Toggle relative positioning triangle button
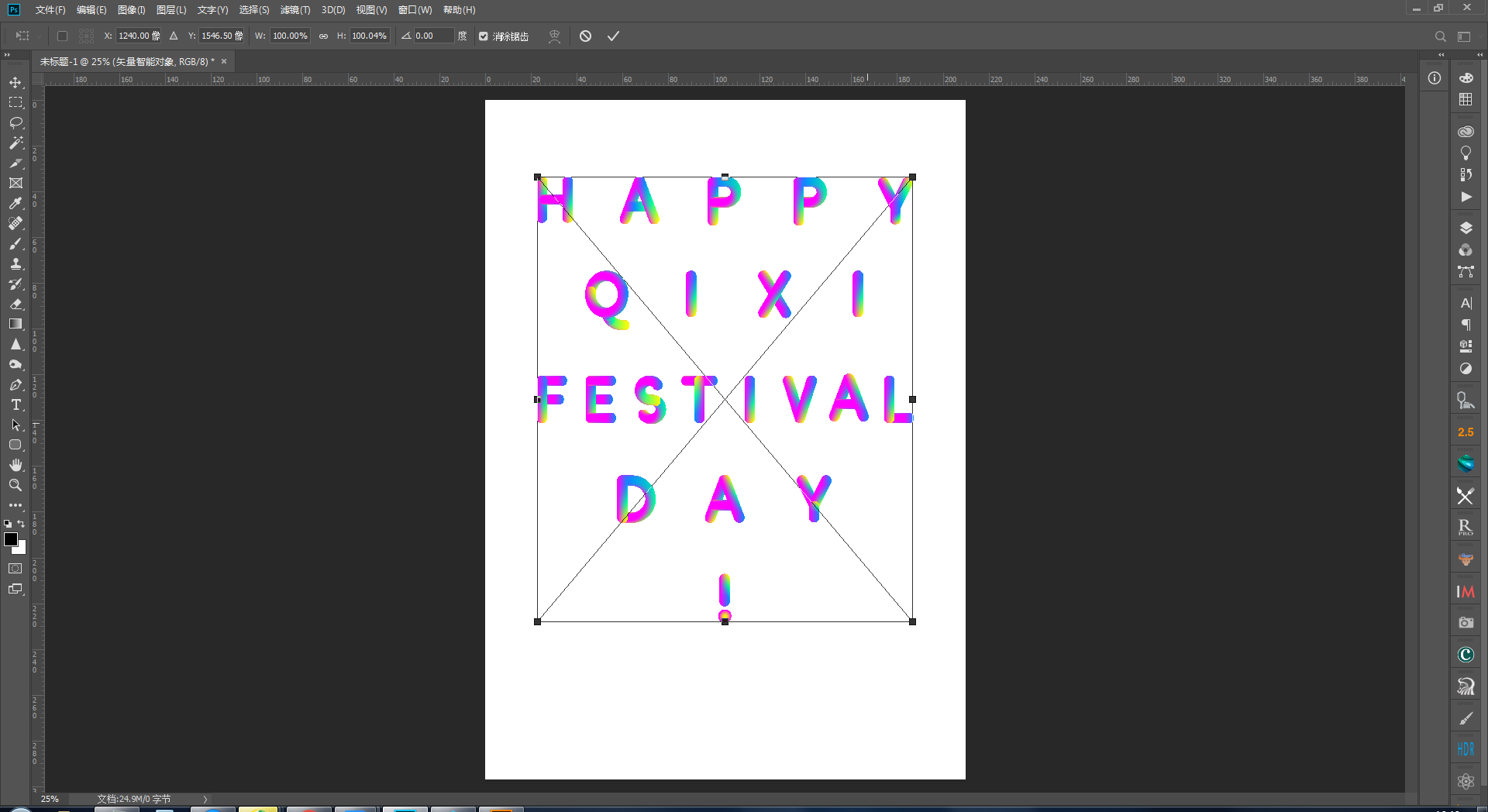Image resolution: width=1488 pixels, height=812 pixels. [x=174, y=36]
